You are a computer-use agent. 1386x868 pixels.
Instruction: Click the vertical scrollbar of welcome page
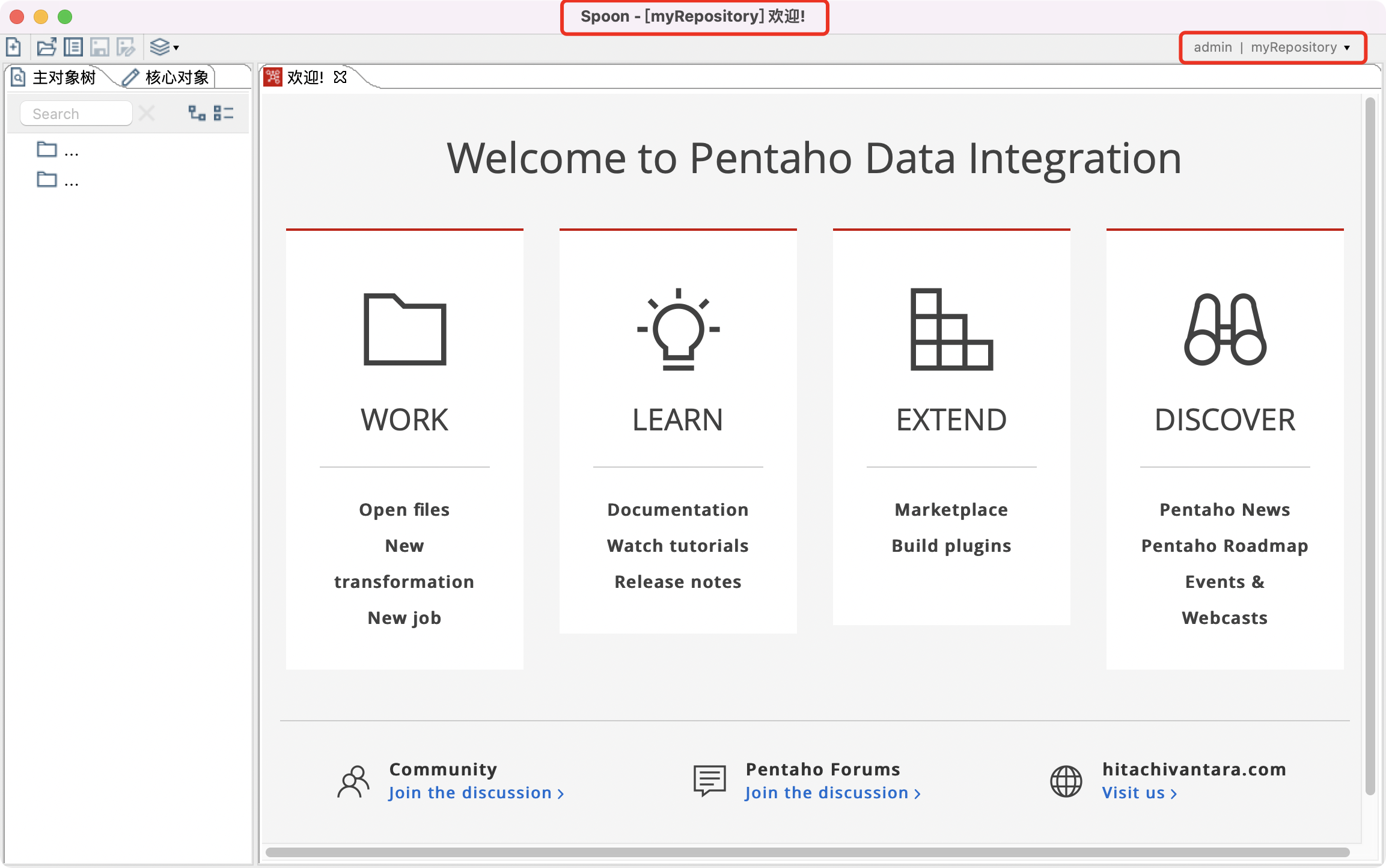tap(1370, 446)
